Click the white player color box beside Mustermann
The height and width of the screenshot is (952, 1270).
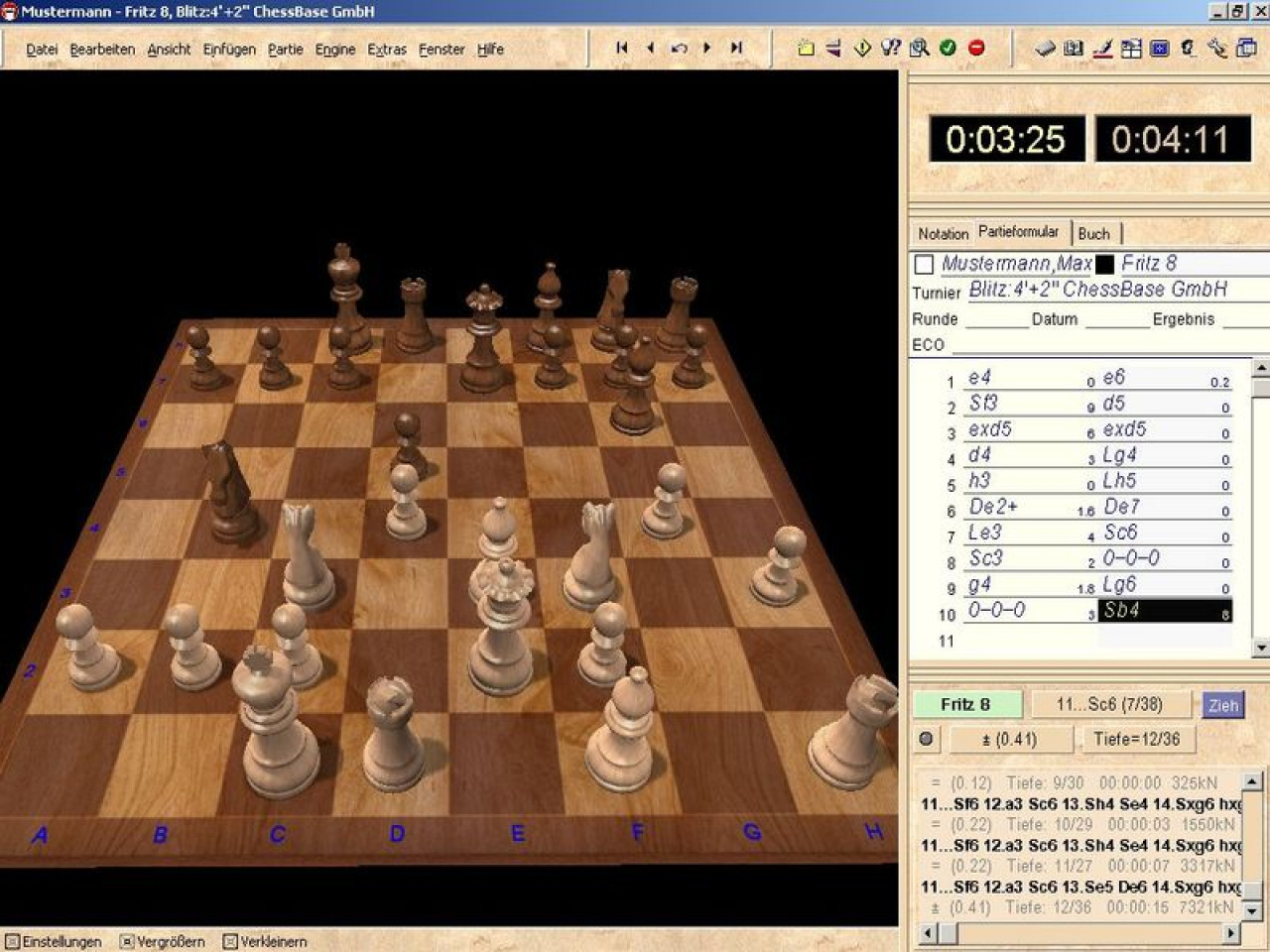point(925,265)
